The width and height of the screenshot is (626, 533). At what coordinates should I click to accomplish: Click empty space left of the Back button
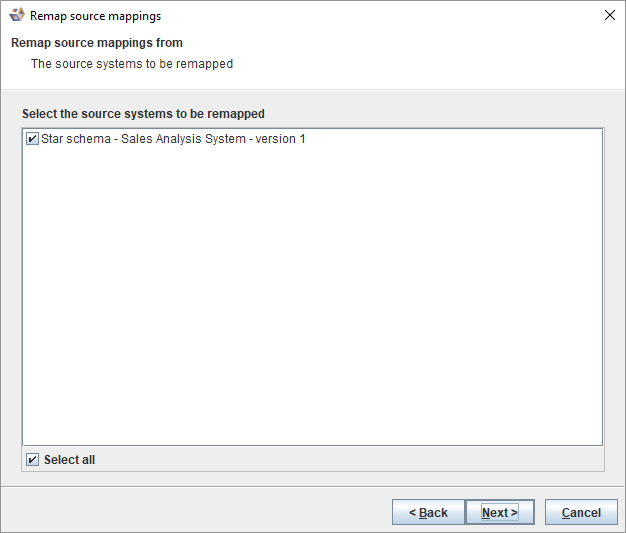click(x=200, y=513)
